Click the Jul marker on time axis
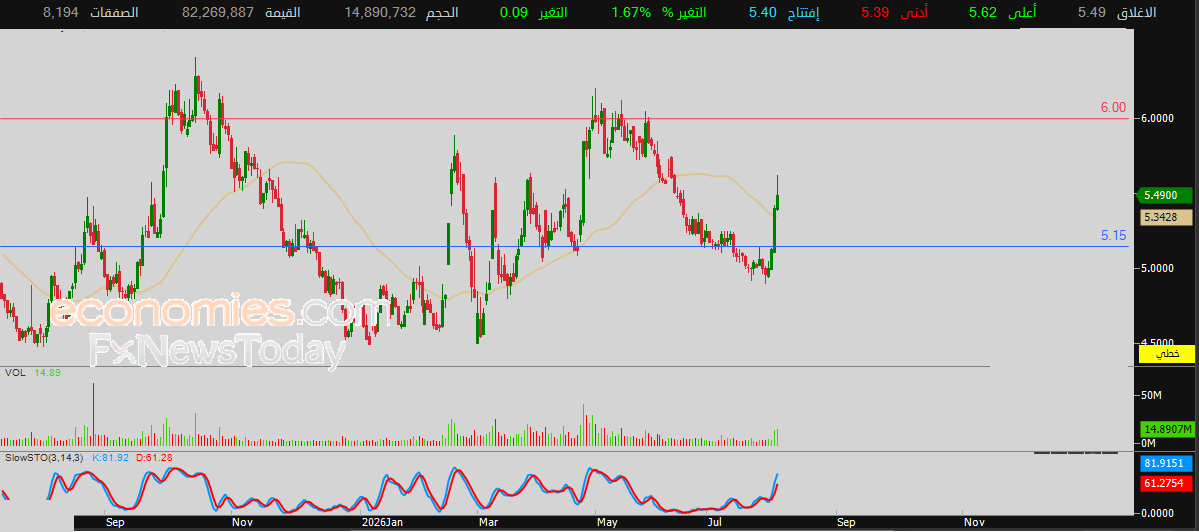Image resolution: width=1199 pixels, height=532 pixels. [x=716, y=523]
